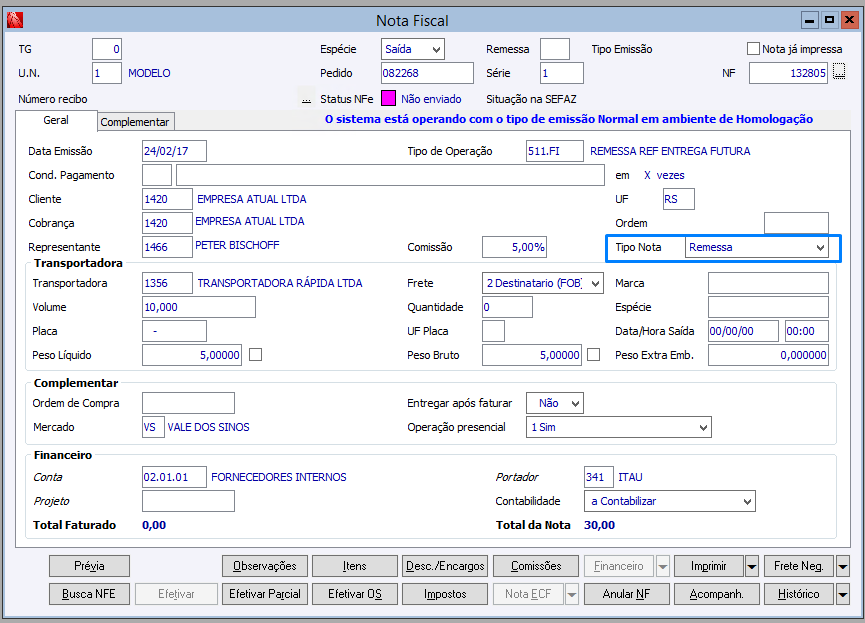The height and width of the screenshot is (623, 865).
Task: Click the Itens button
Action: click(354, 566)
